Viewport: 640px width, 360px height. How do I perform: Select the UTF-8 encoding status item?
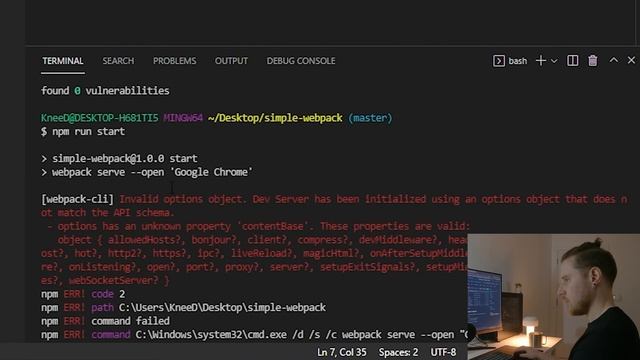pos(443,352)
